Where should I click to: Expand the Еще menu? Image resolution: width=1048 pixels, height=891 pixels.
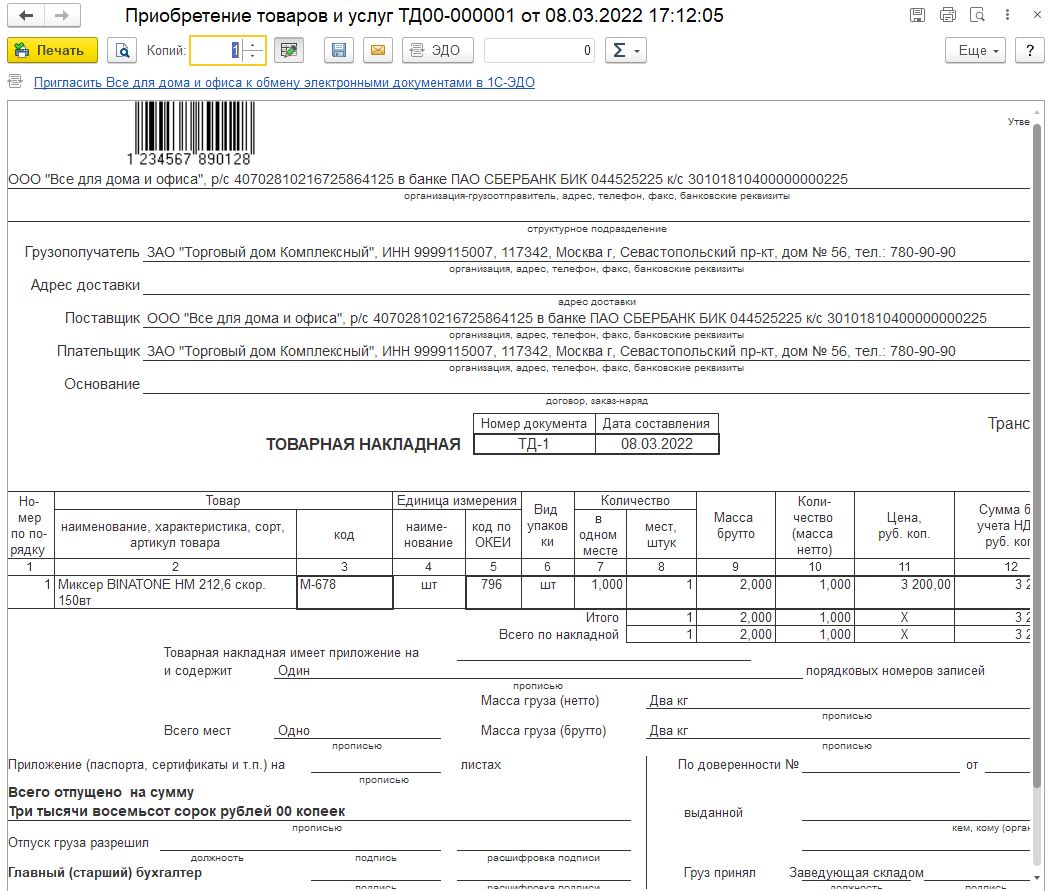975,50
